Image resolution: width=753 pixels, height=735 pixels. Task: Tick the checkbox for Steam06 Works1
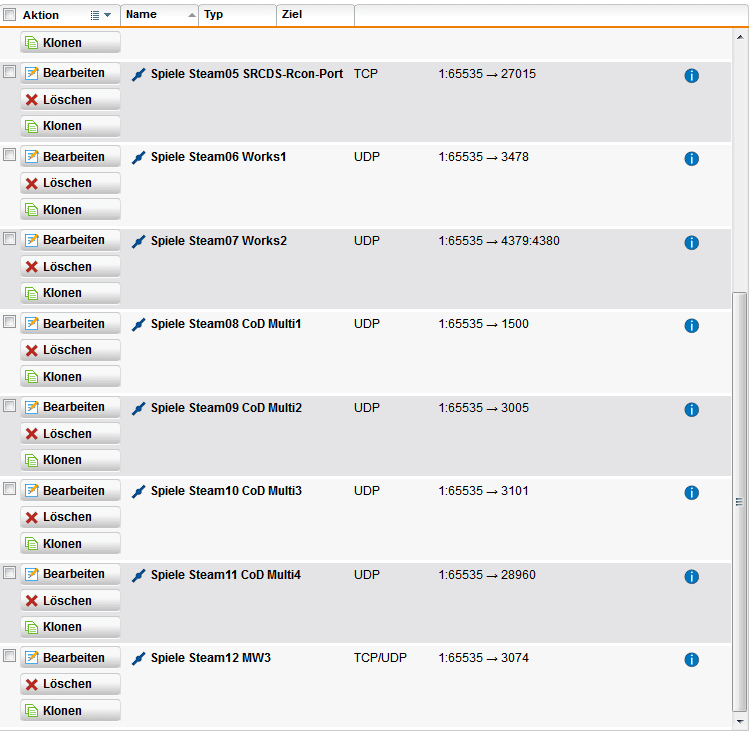click(10, 155)
